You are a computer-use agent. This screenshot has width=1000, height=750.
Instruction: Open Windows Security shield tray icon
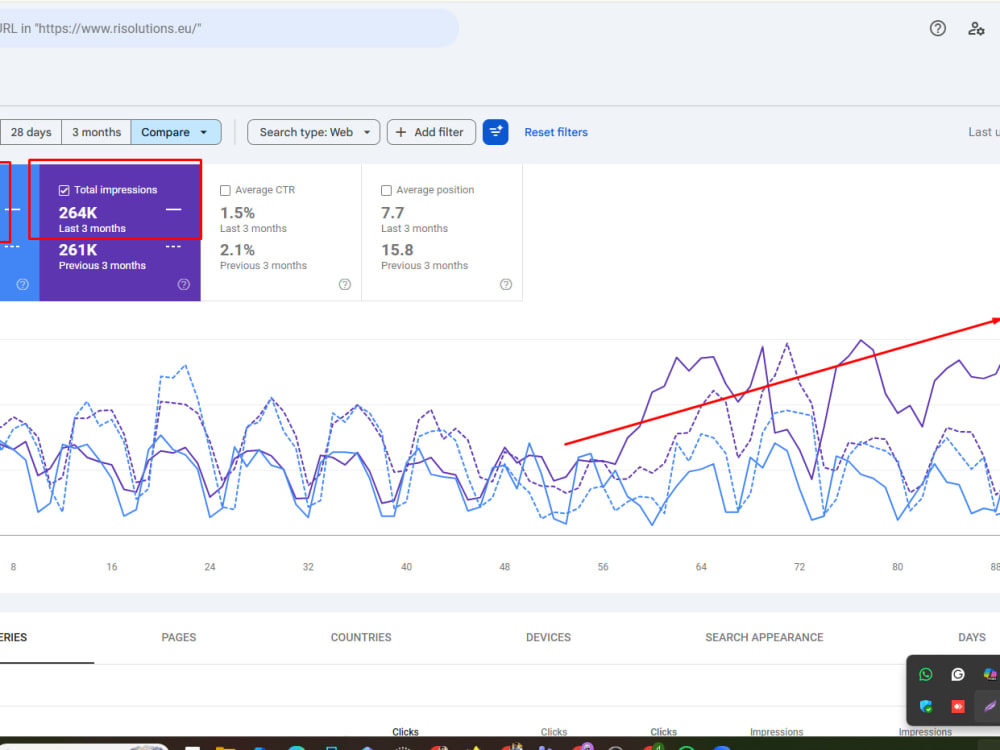click(925, 706)
